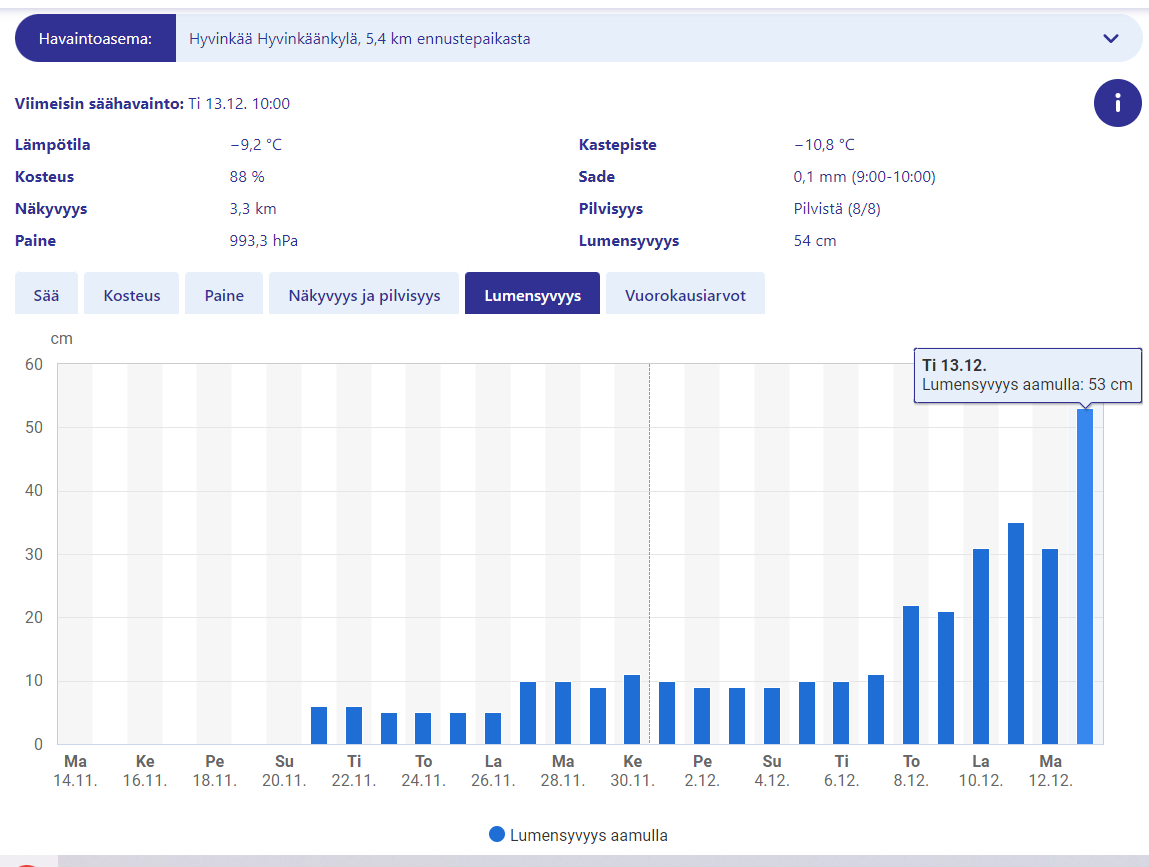This screenshot has width=1149, height=867.
Task: Click the bar for Ma 12.12.
Action: point(1050,648)
